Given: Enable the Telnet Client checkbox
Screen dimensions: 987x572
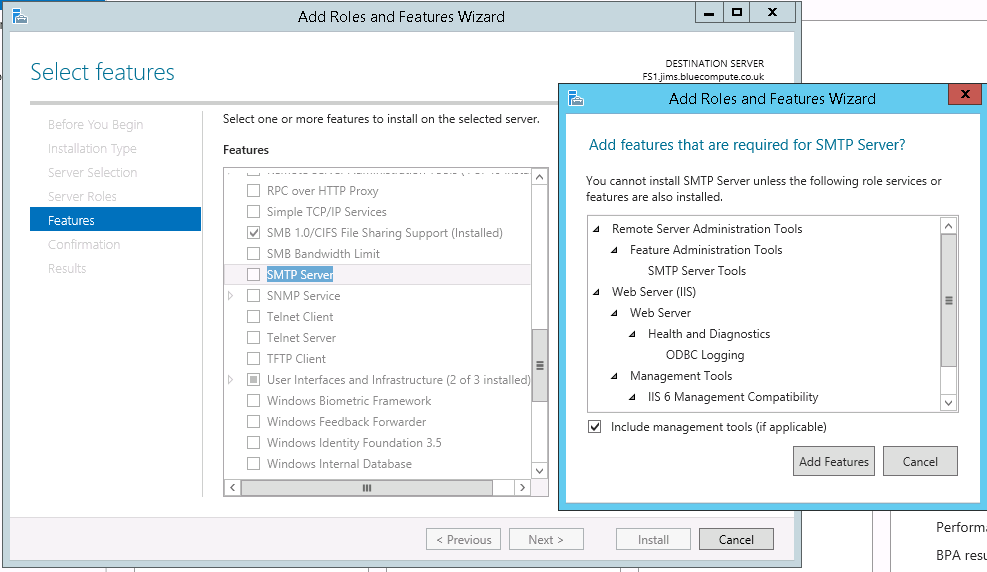Looking at the screenshot, I should click(x=253, y=317).
